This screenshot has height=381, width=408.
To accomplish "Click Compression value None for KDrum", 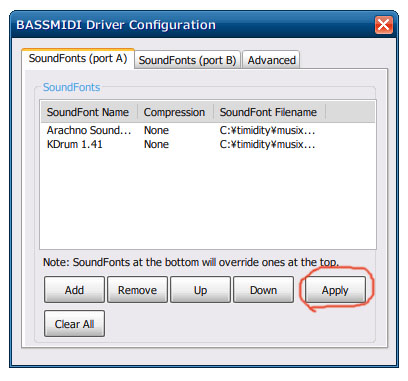I will pyautogui.click(x=156, y=144).
